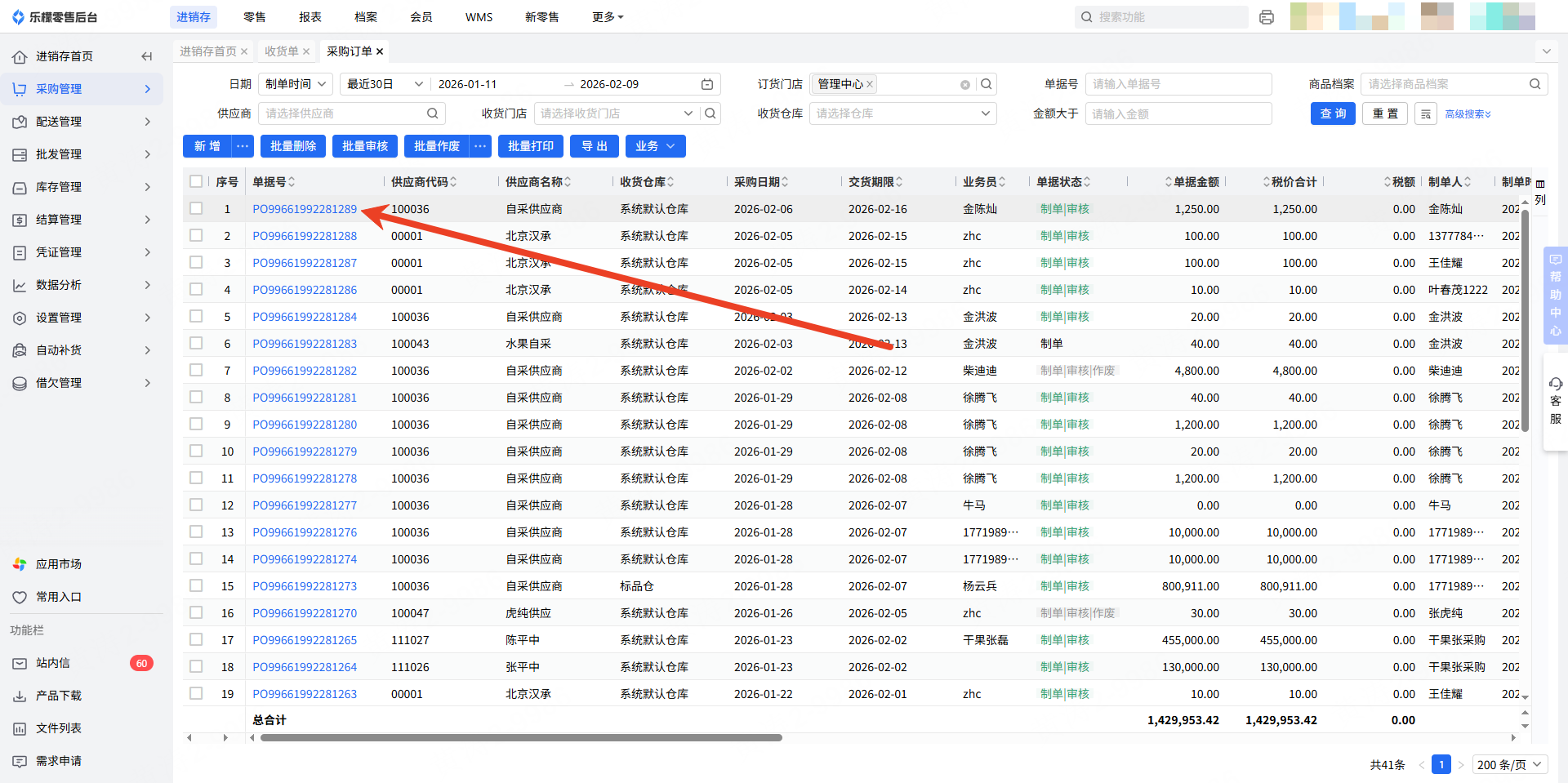This screenshot has height=783, width=1568.
Task: Click 批量删除 button
Action: [x=293, y=146]
